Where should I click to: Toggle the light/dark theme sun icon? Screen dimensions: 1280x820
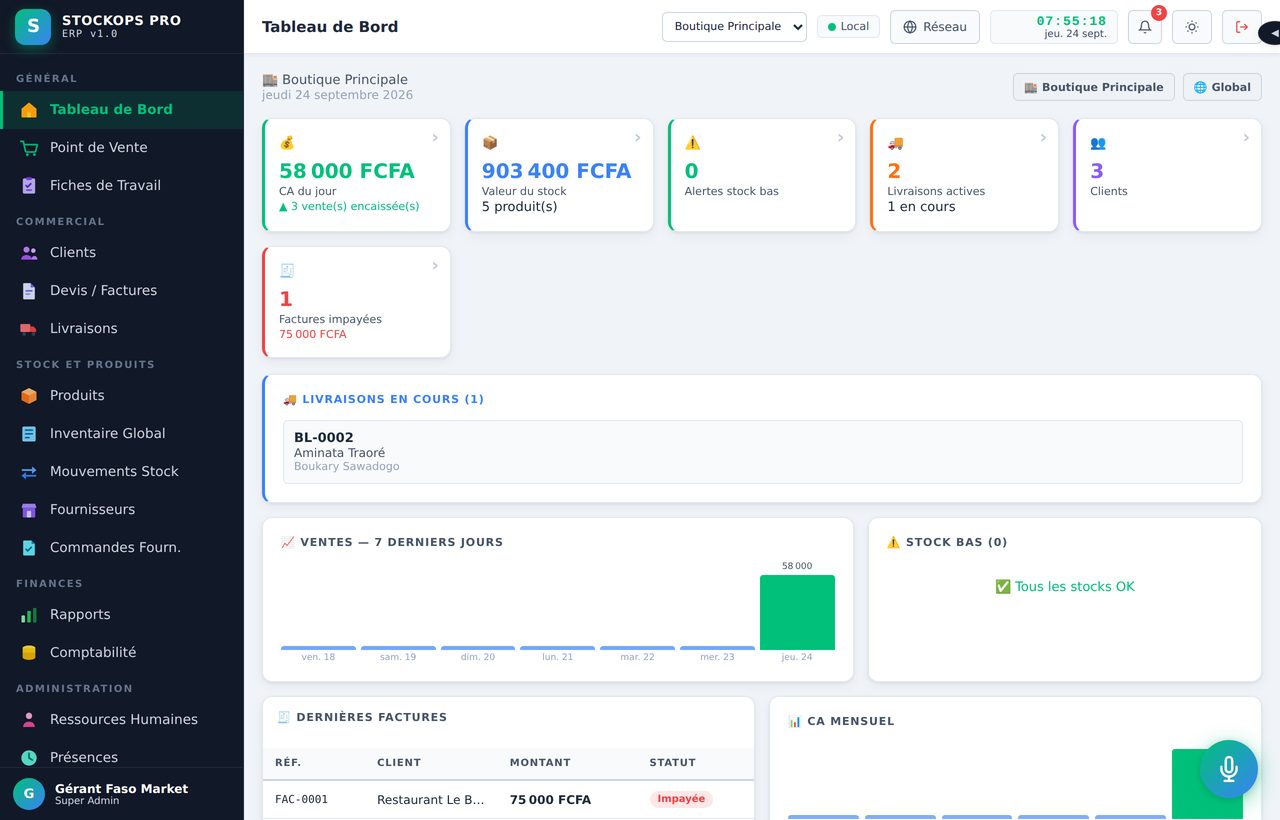[1192, 27]
